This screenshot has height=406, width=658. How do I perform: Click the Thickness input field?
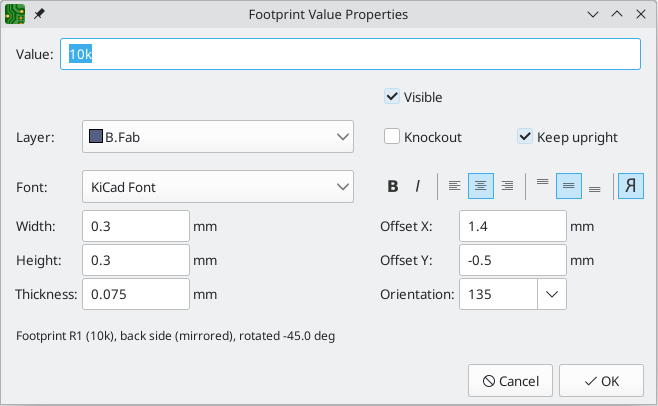point(135,294)
